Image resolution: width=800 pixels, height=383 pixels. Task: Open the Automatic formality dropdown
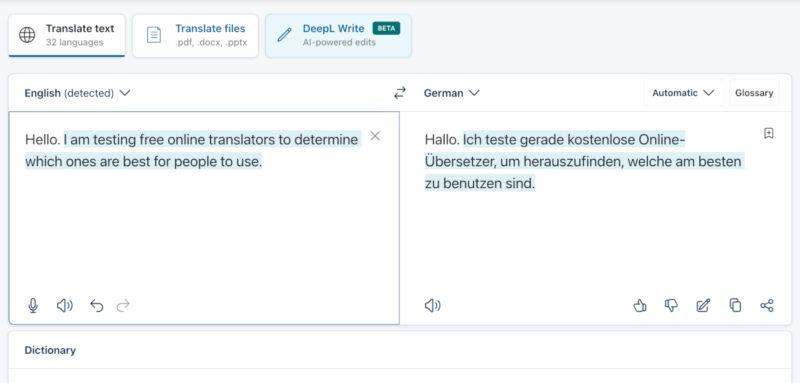pyautogui.click(x=684, y=93)
